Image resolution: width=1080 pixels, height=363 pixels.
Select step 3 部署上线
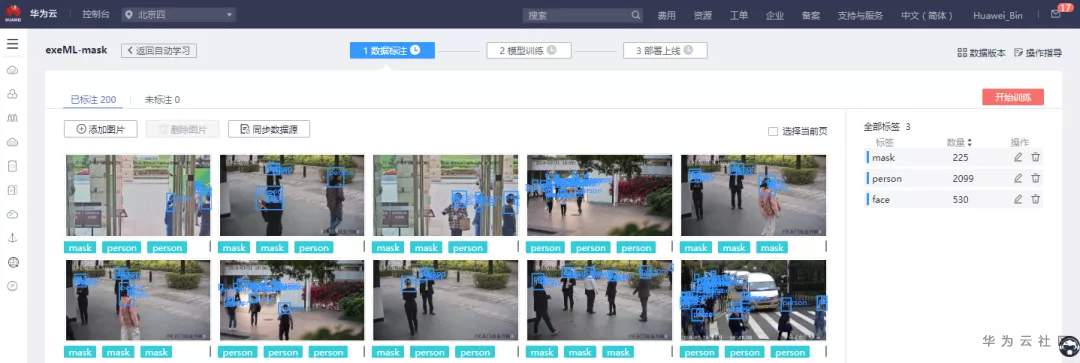665,50
